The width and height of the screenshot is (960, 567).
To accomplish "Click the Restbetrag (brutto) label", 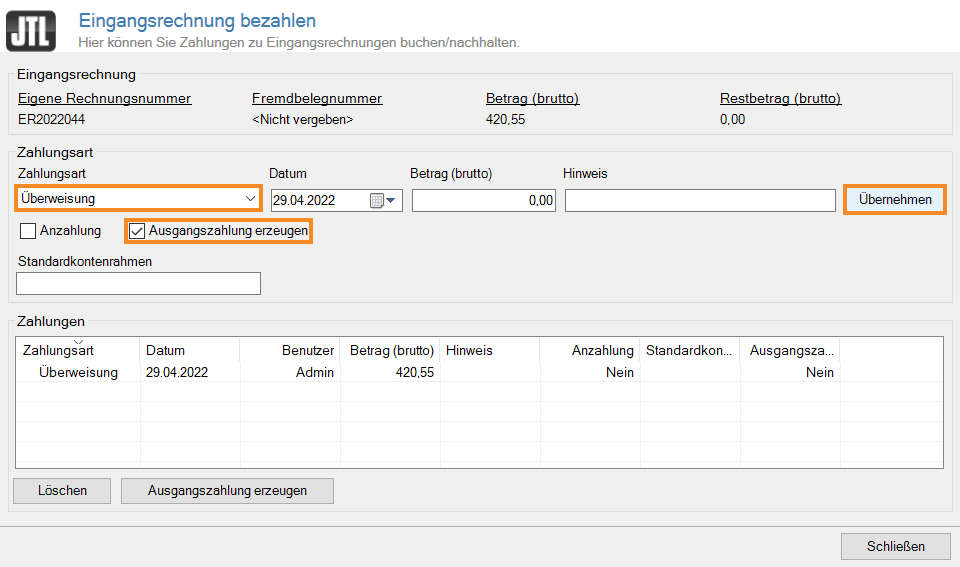I will pyautogui.click(x=781, y=99).
